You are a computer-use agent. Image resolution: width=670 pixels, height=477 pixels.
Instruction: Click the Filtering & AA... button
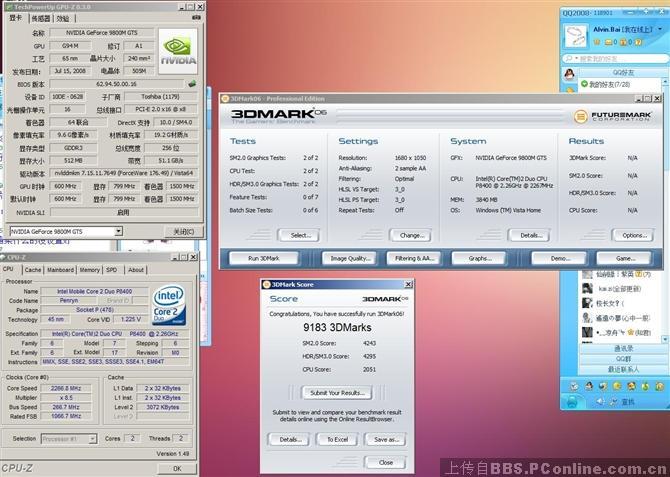click(x=414, y=259)
